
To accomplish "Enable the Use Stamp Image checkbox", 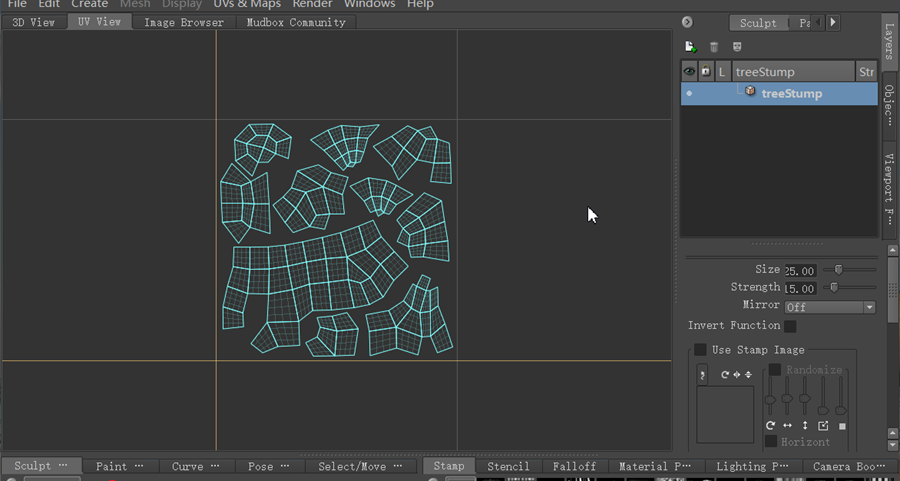I will click(700, 350).
